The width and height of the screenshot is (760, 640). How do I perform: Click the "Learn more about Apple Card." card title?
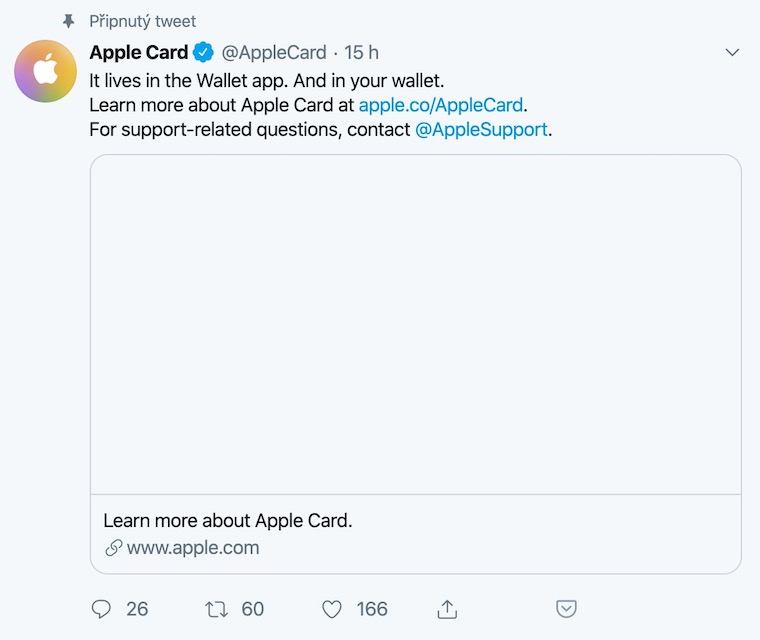click(228, 521)
